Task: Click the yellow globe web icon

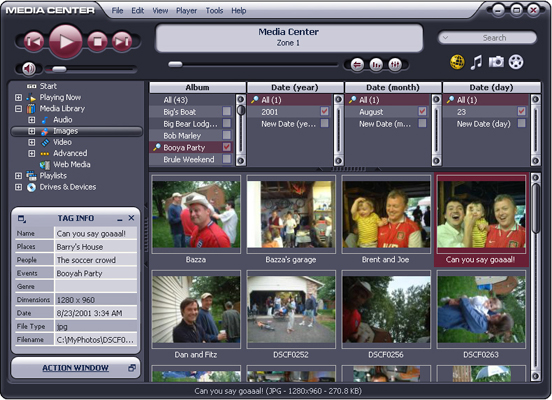Action: (x=457, y=62)
